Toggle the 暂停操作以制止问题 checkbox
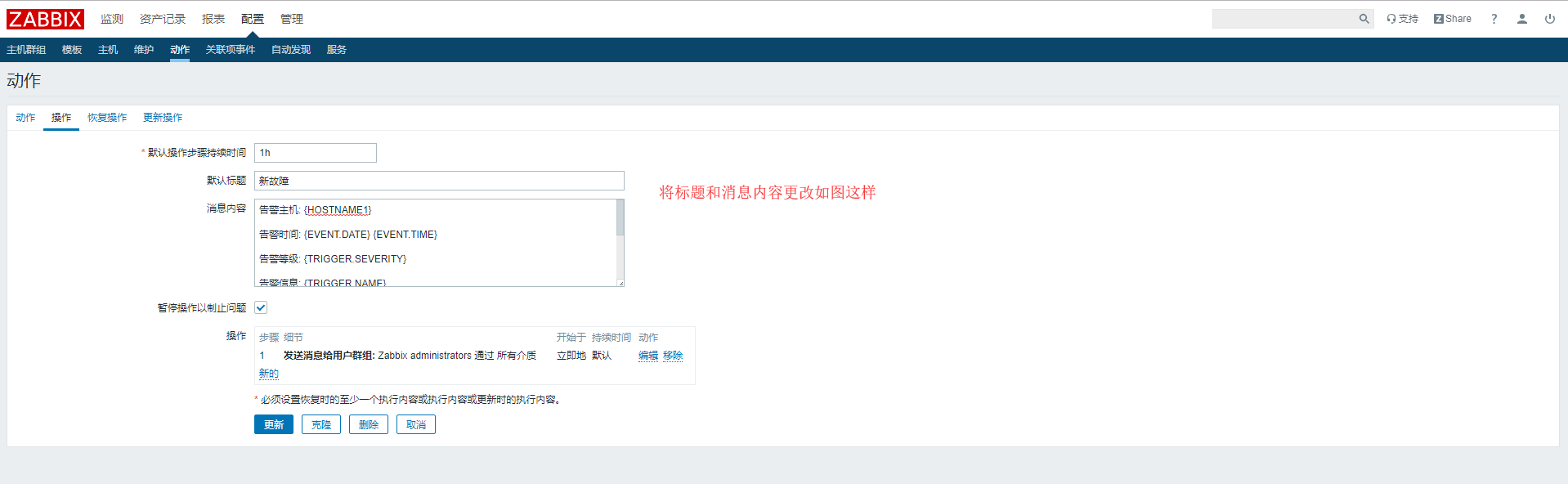 (261, 307)
